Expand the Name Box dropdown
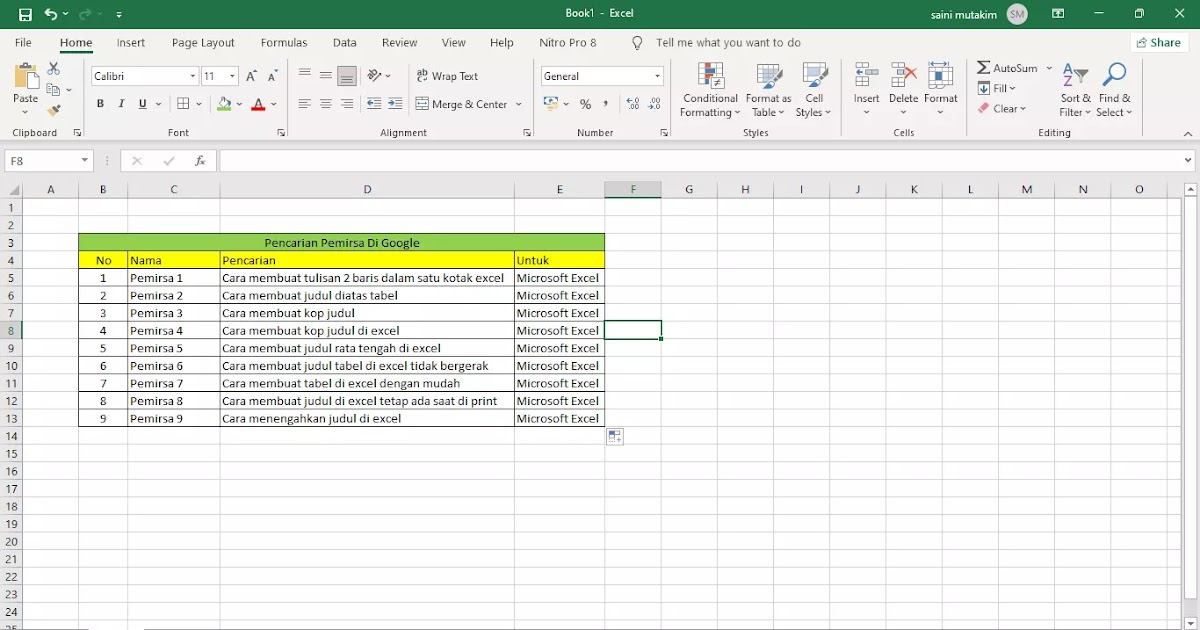The width and height of the screenshot is (1200, 630). [x=85, y=161]
